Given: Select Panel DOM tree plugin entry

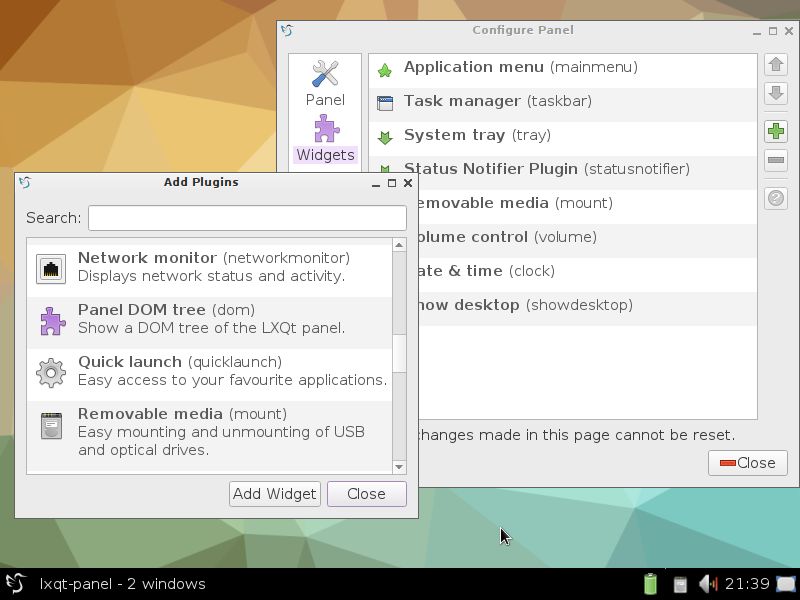Looking at the screenshot, I should click(x=210, y=323).
